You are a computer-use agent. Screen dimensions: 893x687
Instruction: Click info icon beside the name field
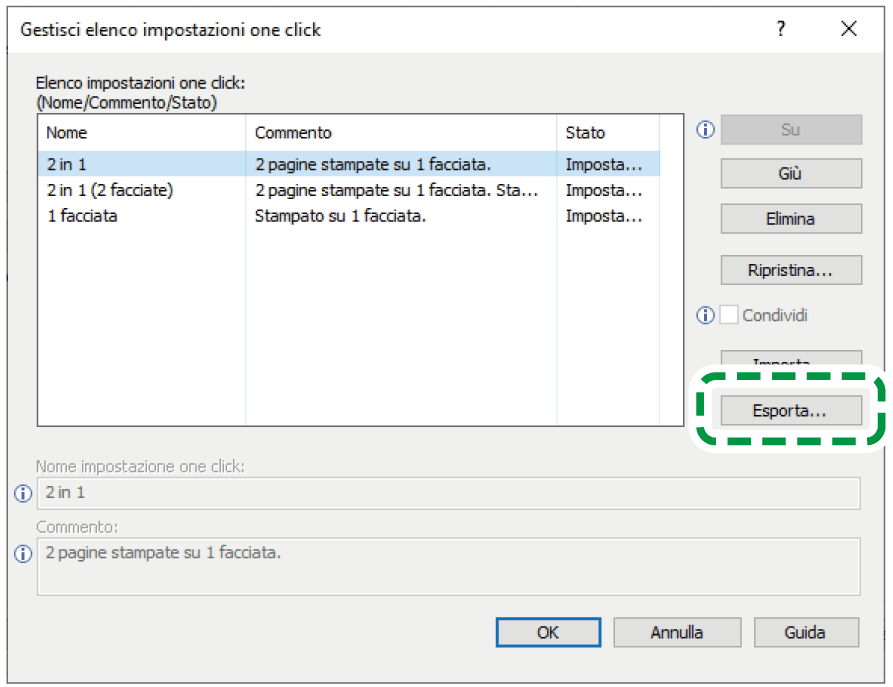click(23, 493)
